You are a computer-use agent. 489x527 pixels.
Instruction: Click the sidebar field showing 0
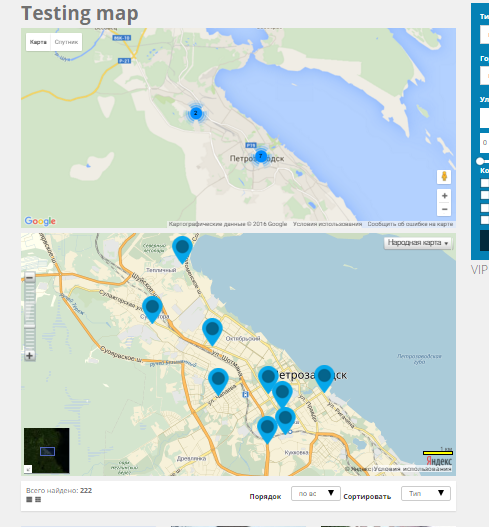(x=484, y=143)
